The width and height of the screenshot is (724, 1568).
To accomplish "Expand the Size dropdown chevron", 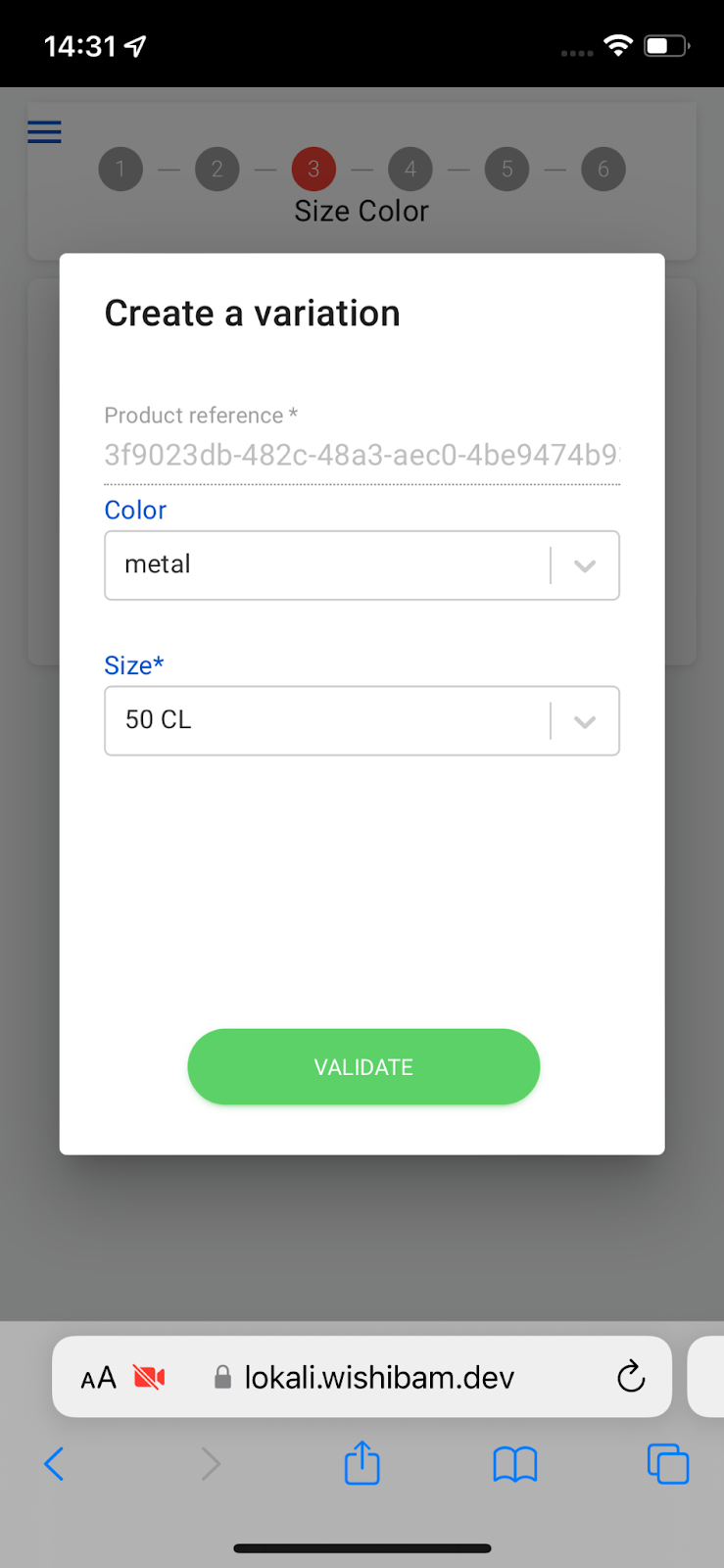I will (585, 721).
